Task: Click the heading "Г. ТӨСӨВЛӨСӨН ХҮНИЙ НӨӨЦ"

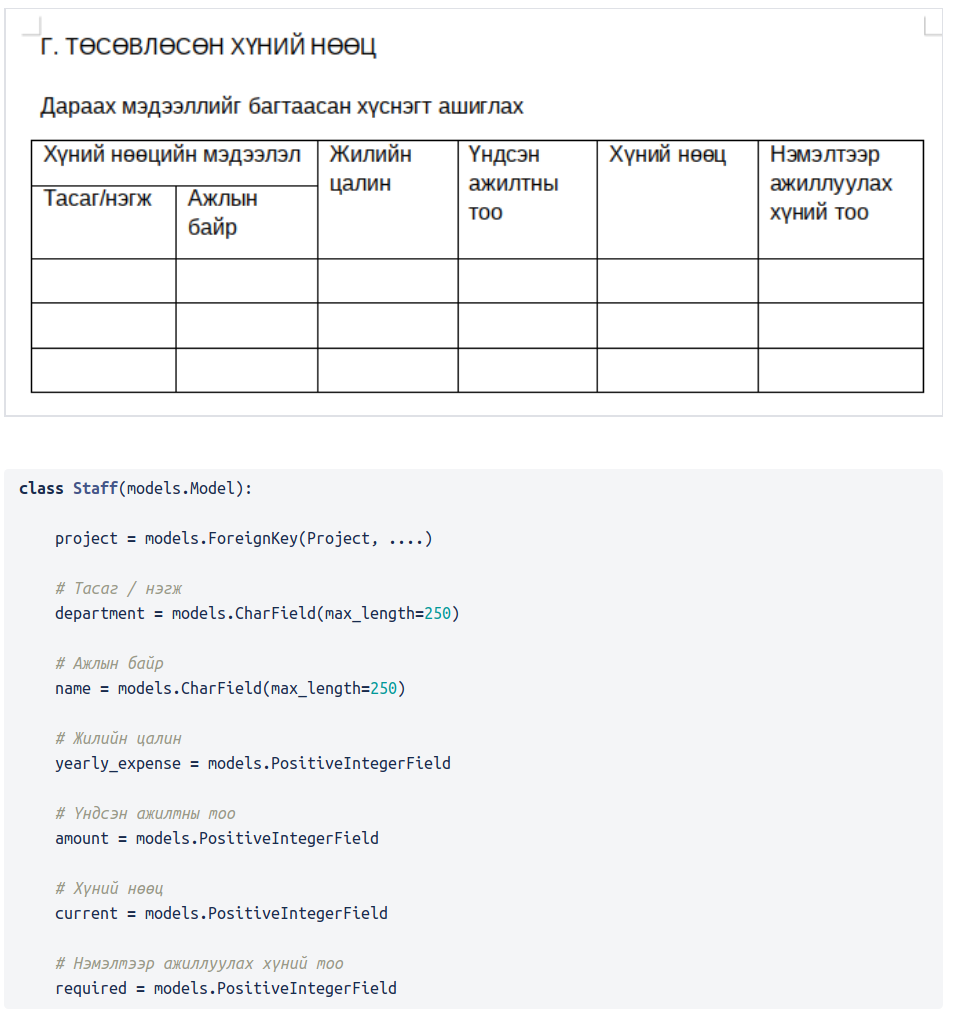Action: pyautogui.click(x=208, y=47)
